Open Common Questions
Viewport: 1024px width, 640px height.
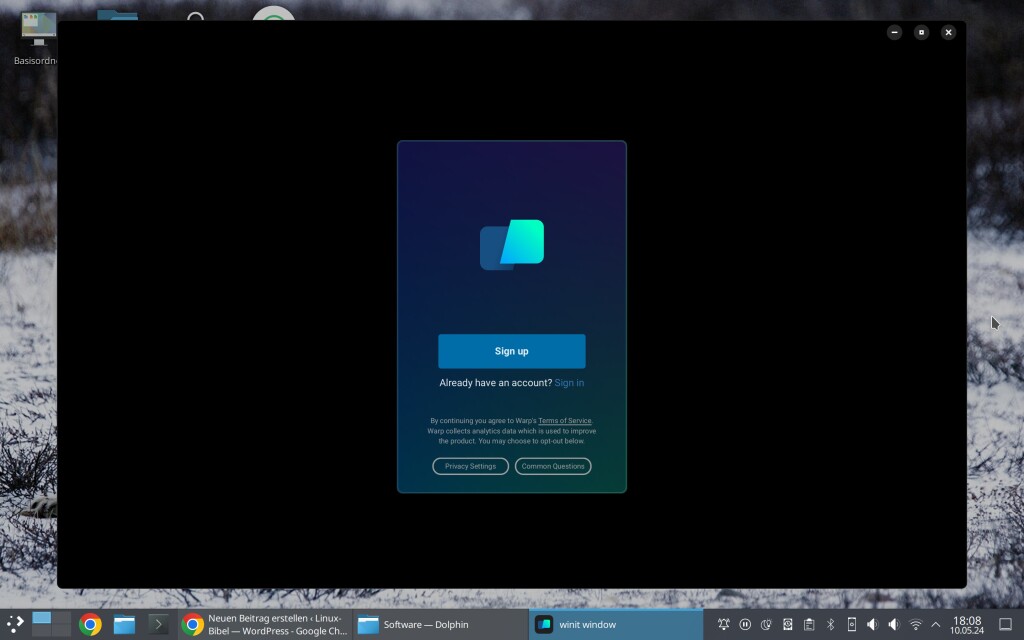(x=552, y=466)
